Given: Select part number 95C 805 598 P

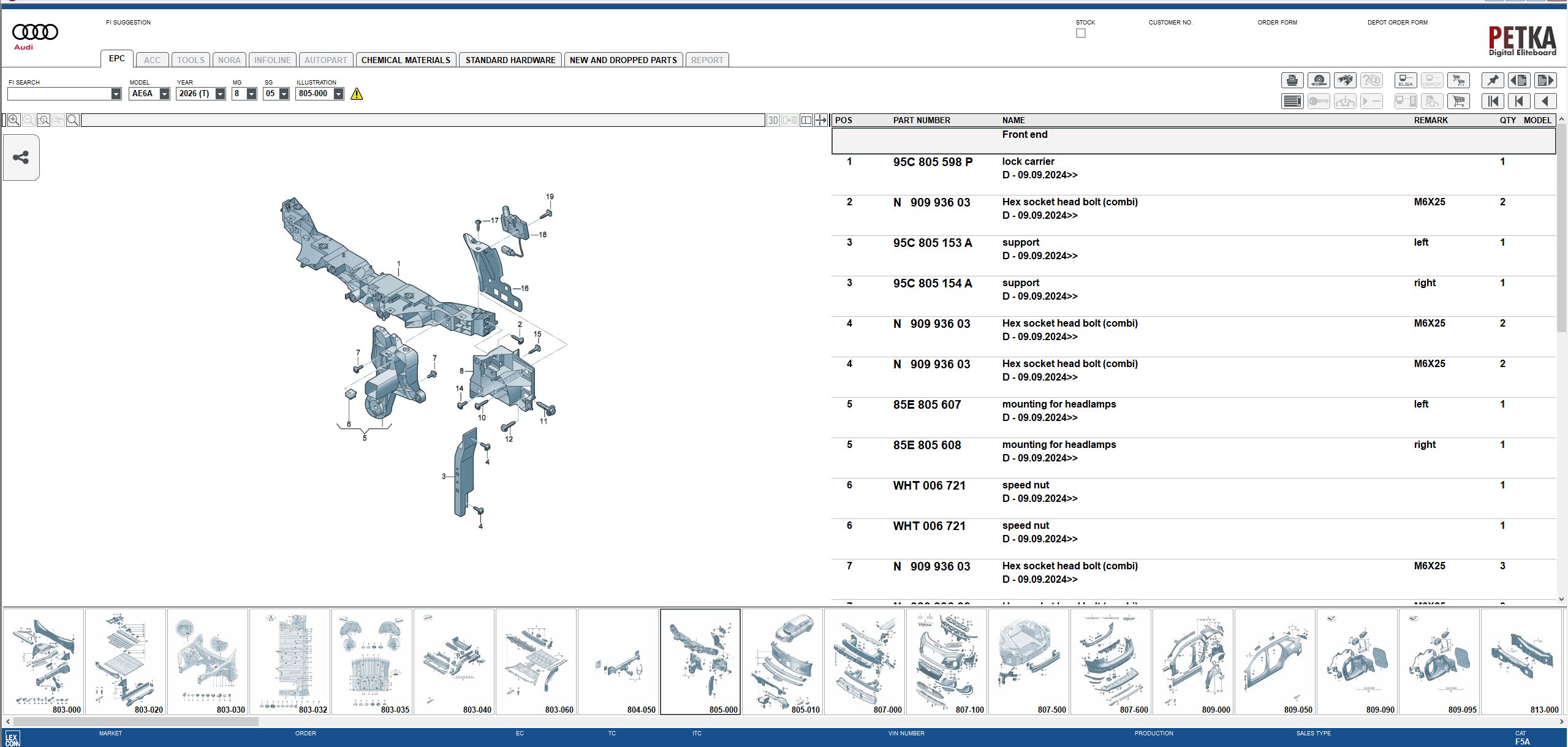Looking at the screenshot, I should (x=932, y=161).
